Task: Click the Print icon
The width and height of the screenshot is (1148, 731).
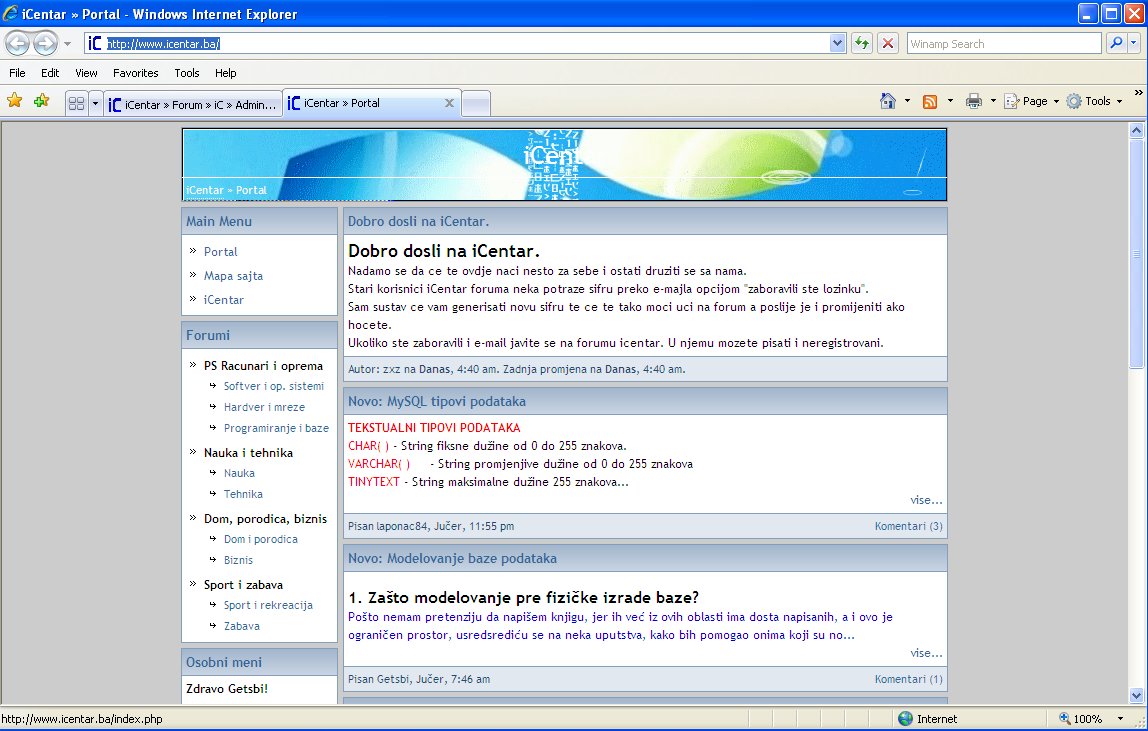Action: (x=974, y=101)
